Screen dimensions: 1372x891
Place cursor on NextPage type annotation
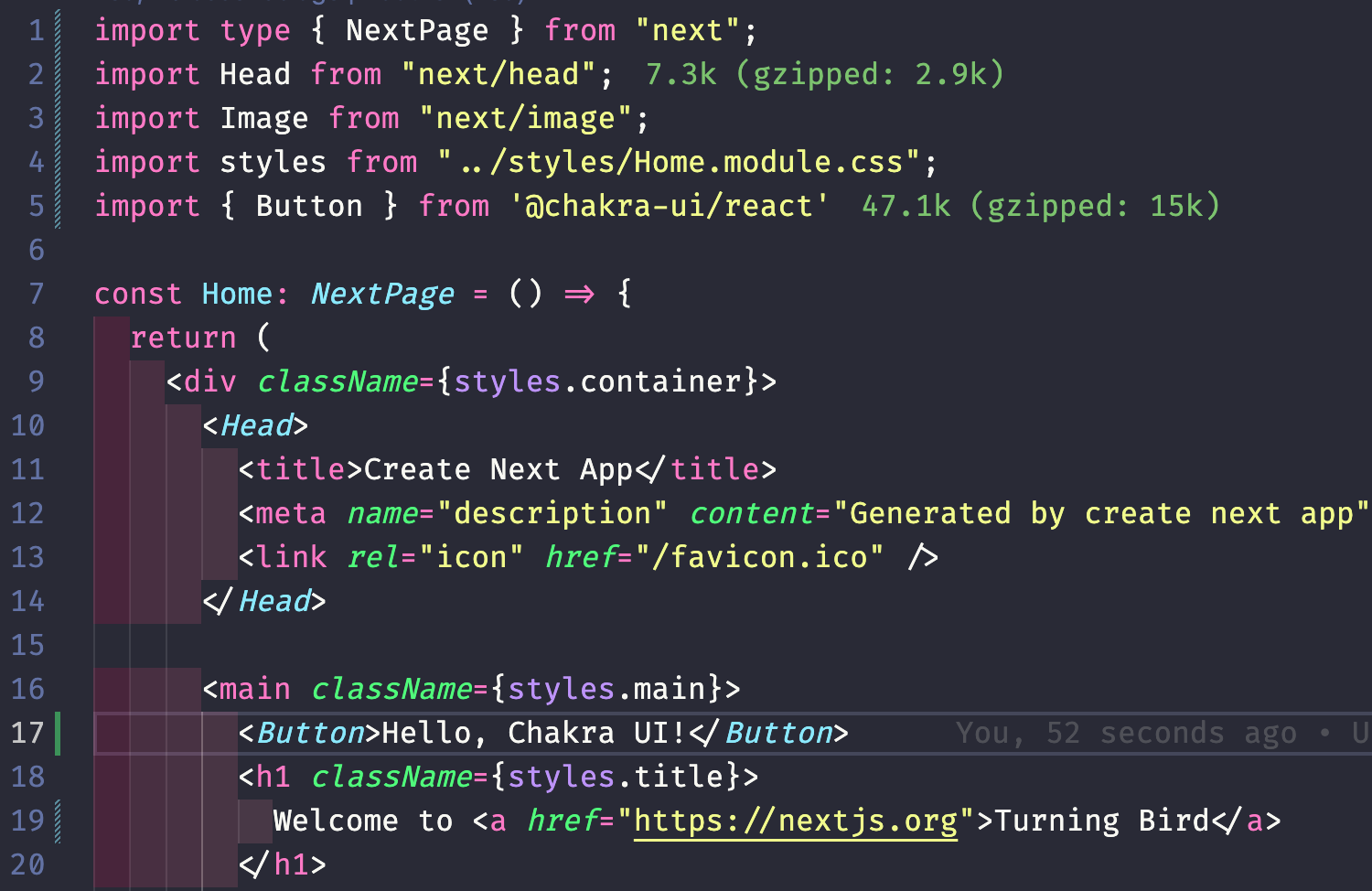(382, 294)
